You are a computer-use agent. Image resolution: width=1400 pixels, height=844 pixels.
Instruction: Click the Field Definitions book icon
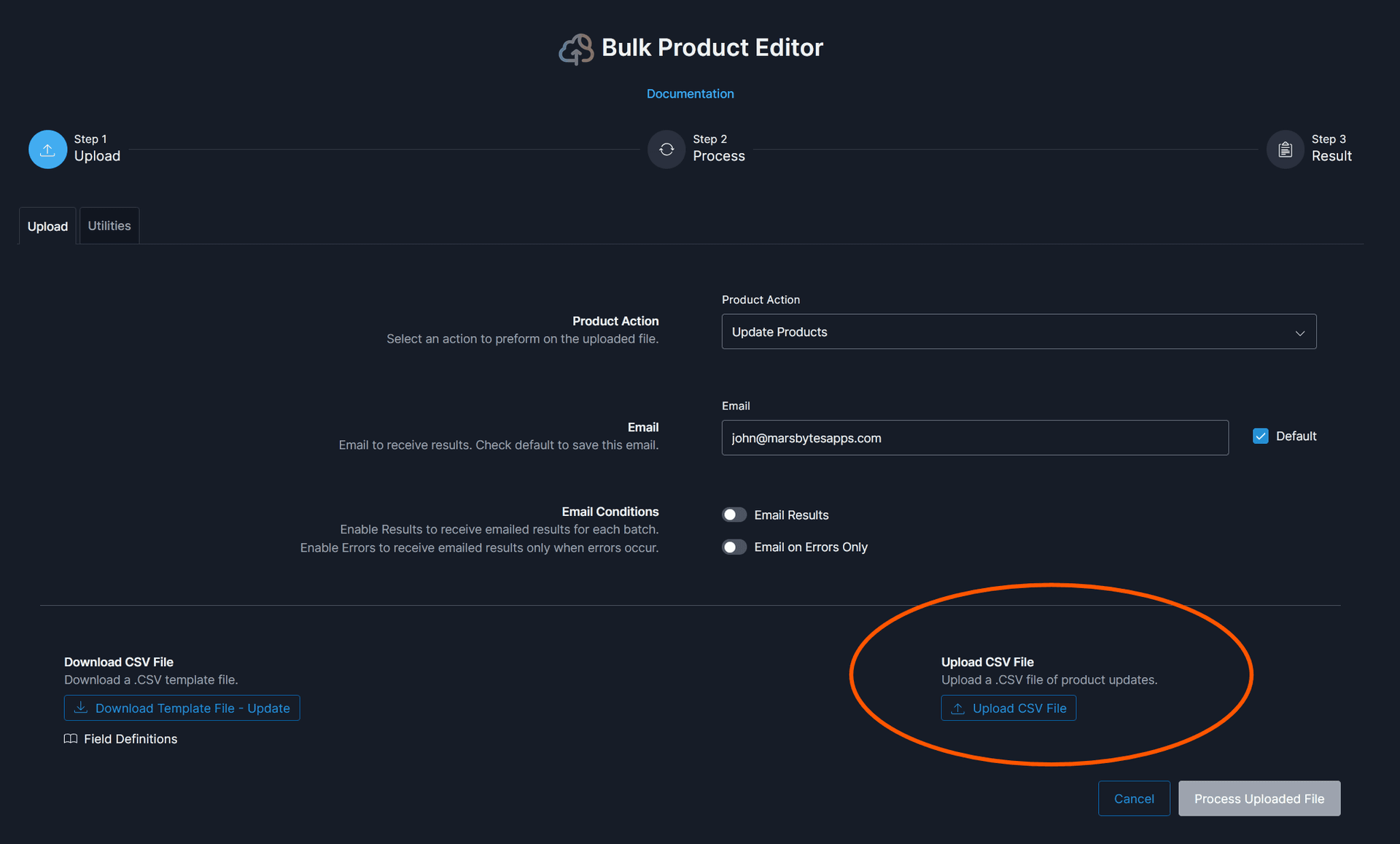[71, 739]
